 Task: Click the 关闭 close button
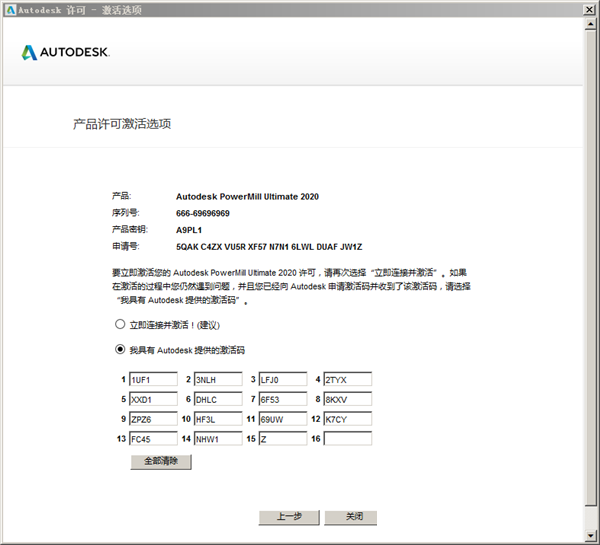point(351,517)
